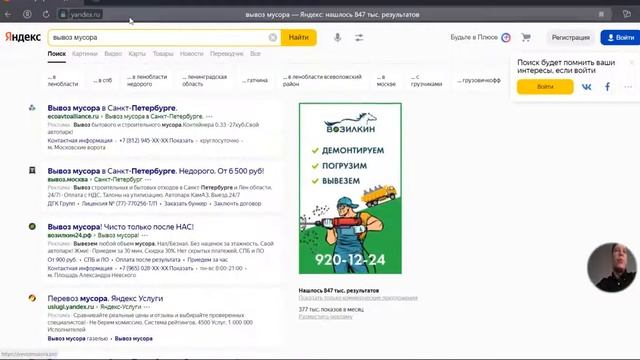This screenshot has height=360, width=640.
Task: Open ecoavtoalliance result options ellipsis
Action: [209, 117]
